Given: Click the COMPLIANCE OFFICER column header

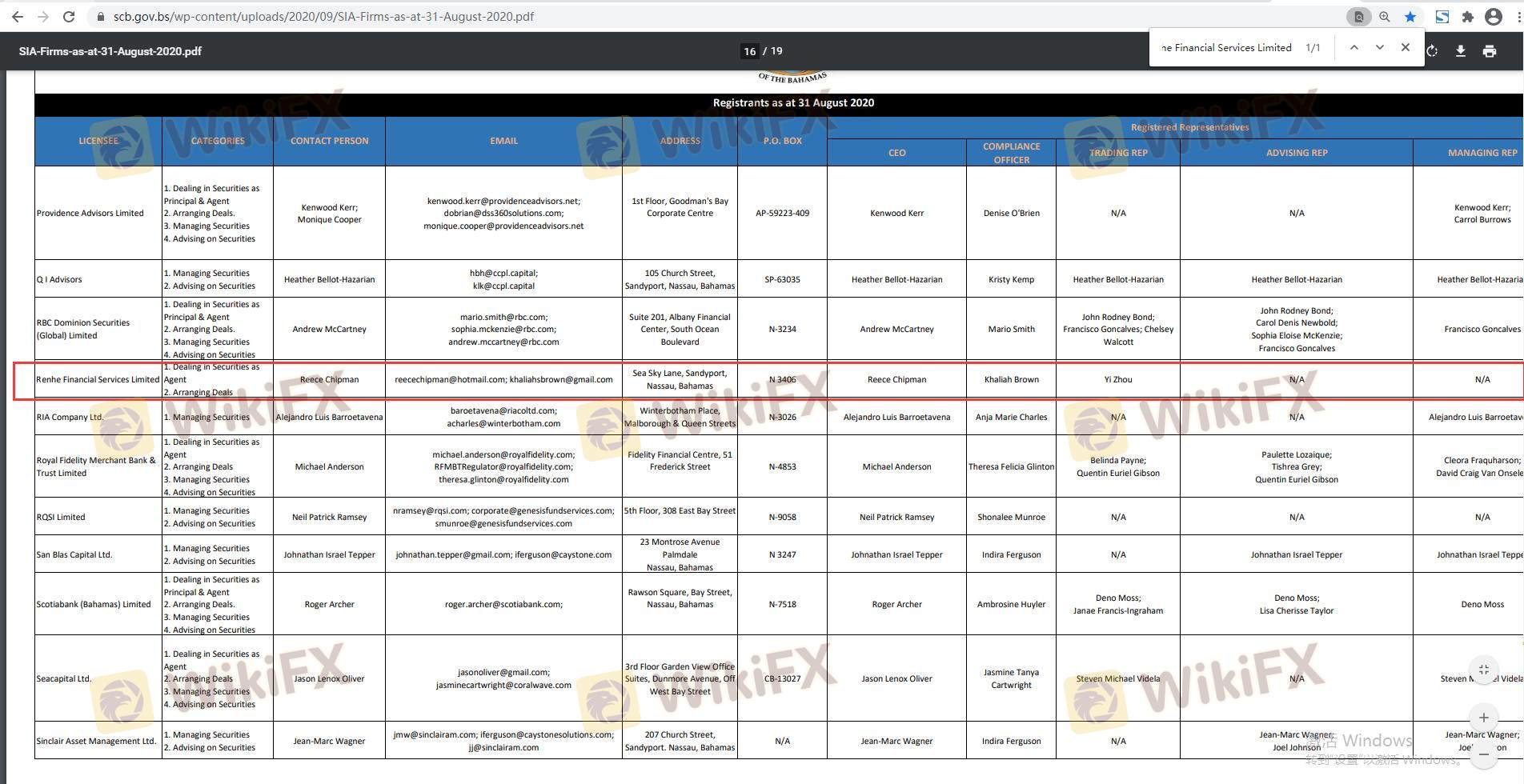Looking at the screenshot, I should tap(1012, 153).
